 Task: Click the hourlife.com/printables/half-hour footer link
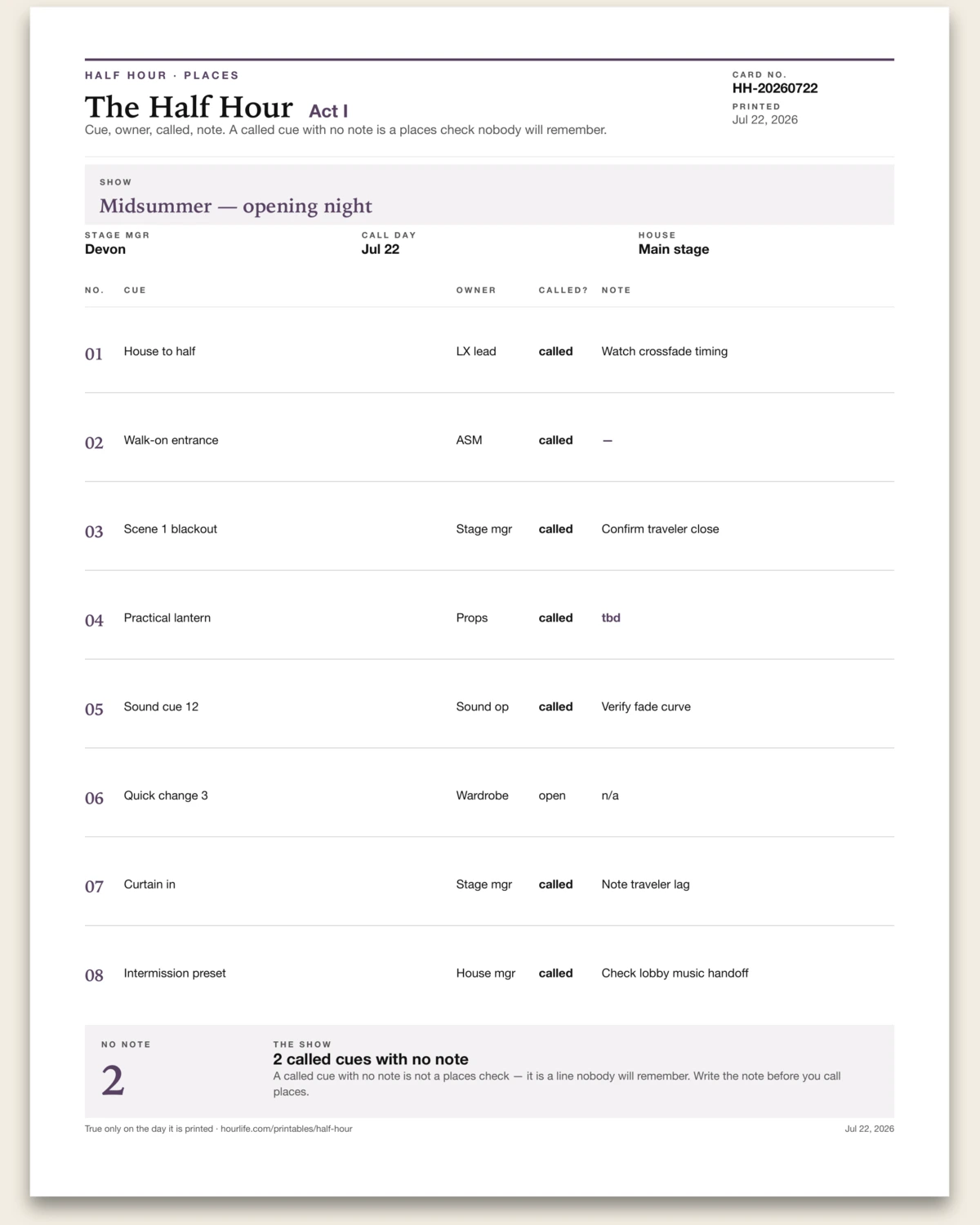pyautogui.click(x=286, y=1129)
